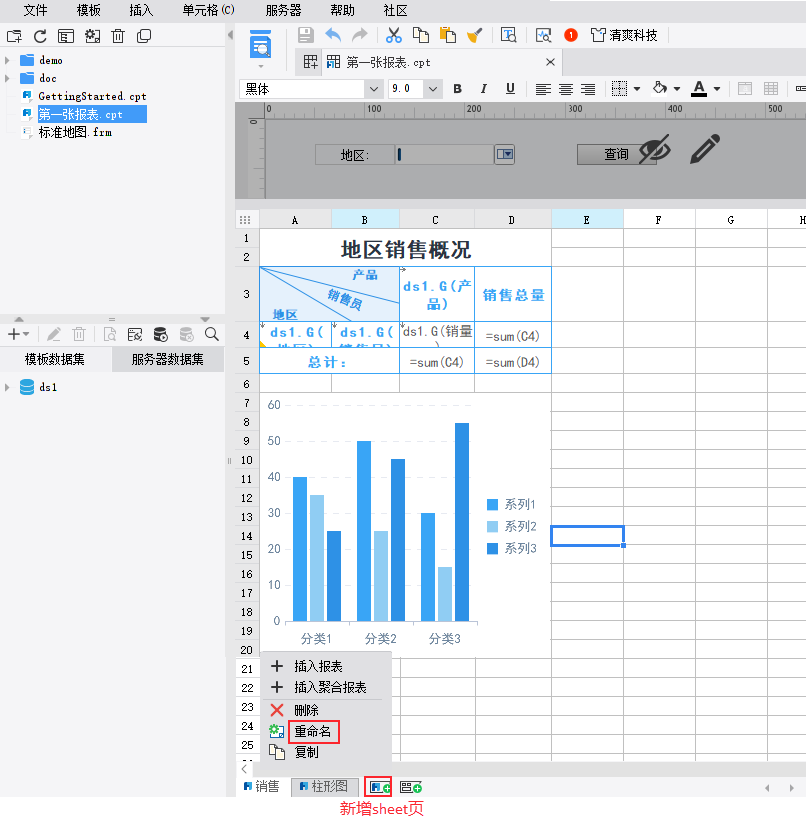Image resolution: width=806 pixels, height=826 pixels.
Task: Activate the format painter brush
Action: click(x=475, y=35)
